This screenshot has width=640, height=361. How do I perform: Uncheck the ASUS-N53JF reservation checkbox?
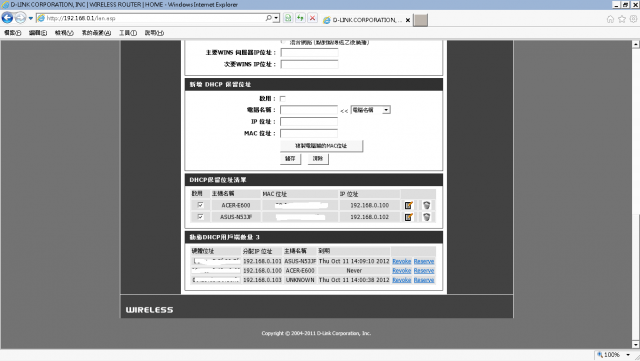pyautogui.click(x=200, y=217)
